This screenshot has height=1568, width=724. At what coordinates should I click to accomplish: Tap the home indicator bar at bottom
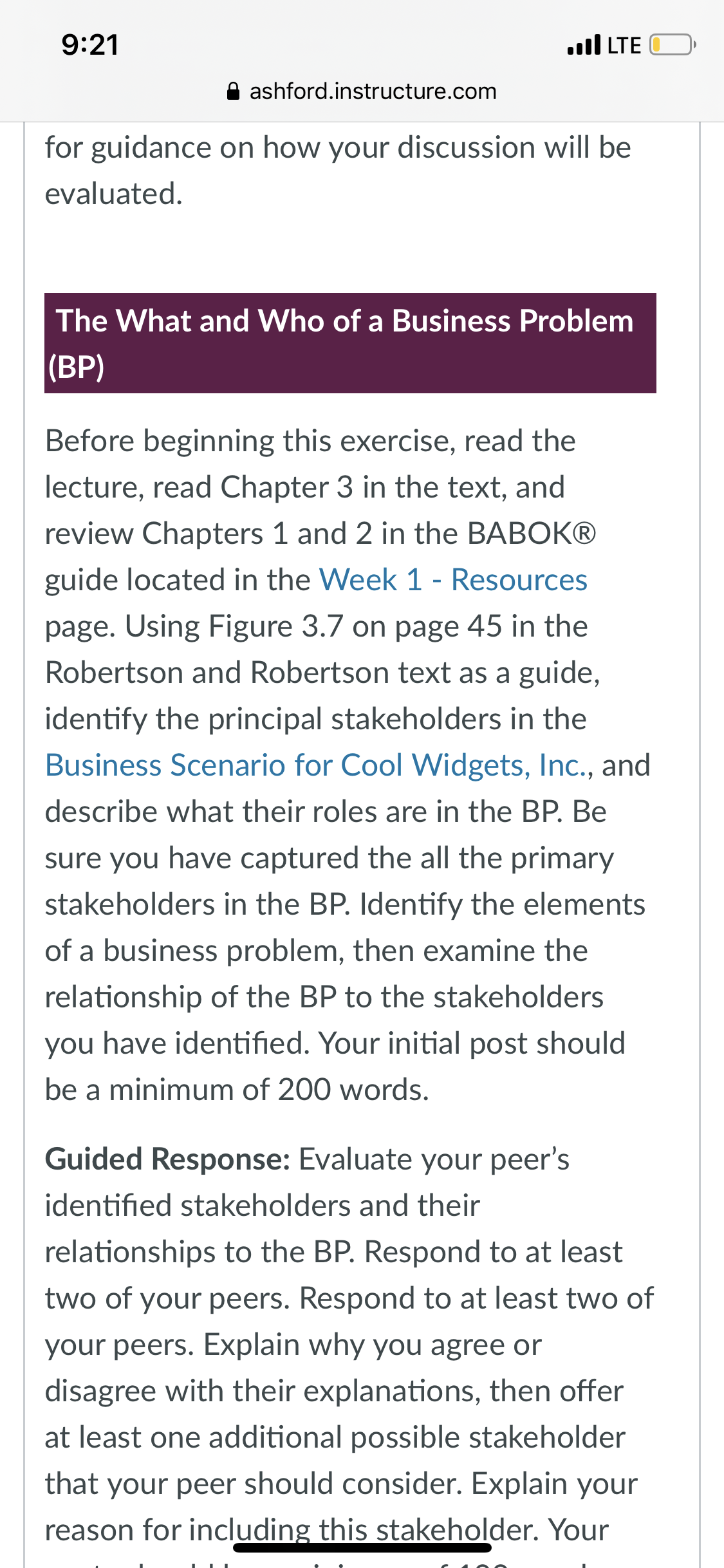coord(362,1547)
